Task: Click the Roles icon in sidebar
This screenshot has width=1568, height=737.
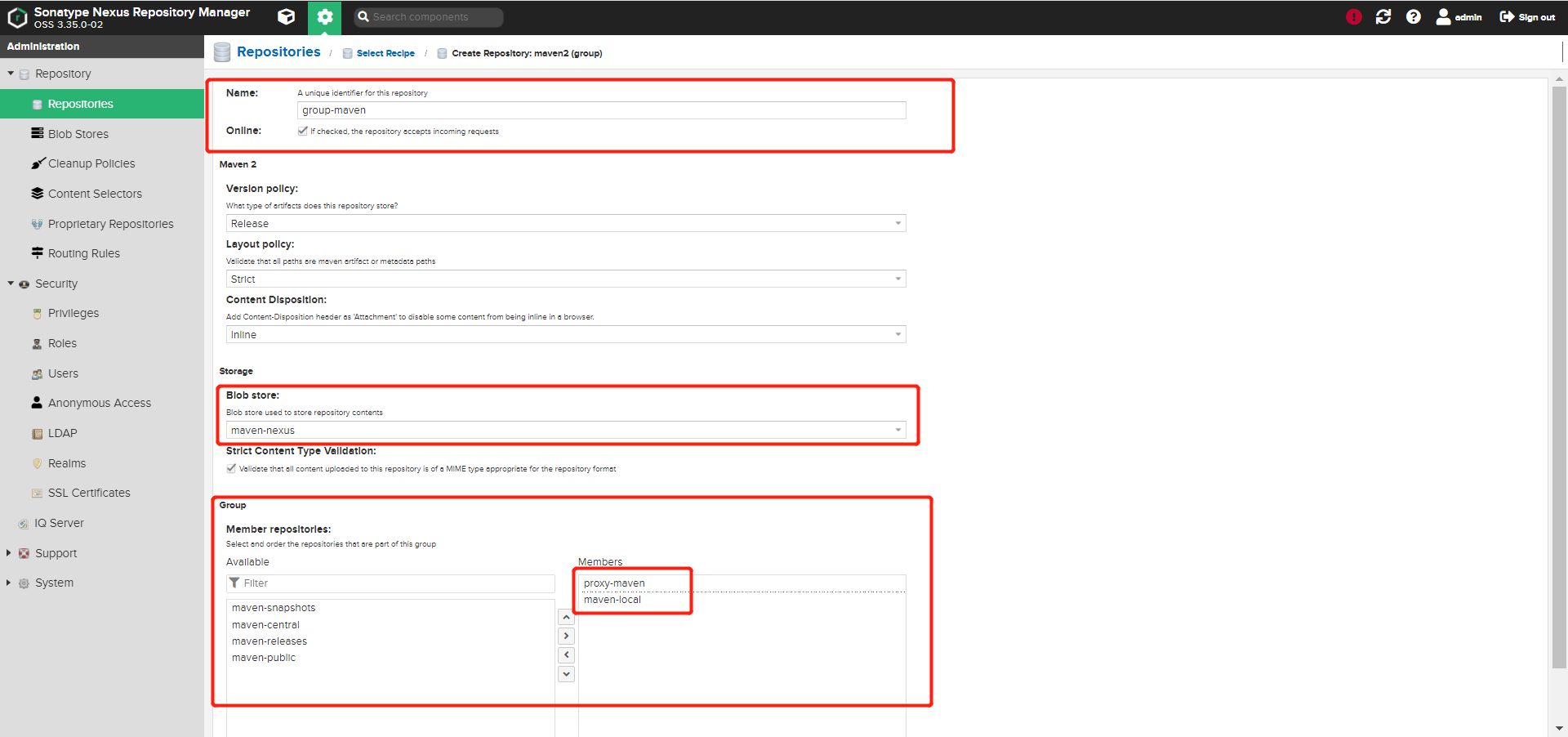Action: (x=38, y=343)
